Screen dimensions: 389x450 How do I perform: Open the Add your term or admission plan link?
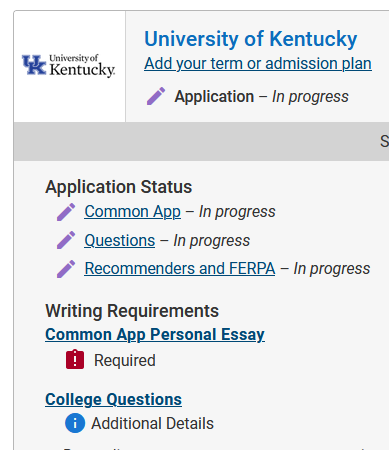(x=258, y=64)
